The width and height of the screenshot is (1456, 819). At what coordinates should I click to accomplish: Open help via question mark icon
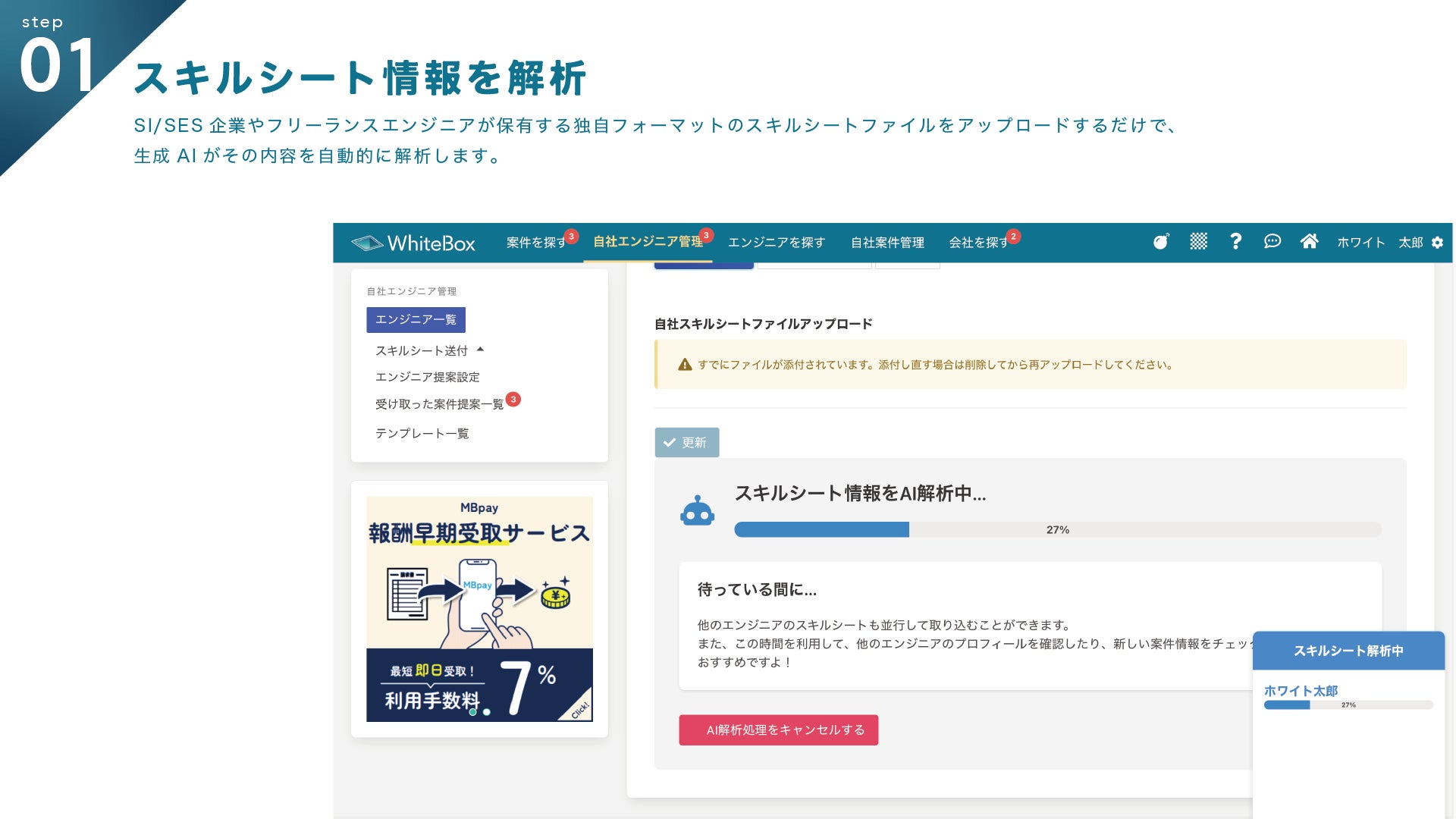click(x=1235, y=242)
